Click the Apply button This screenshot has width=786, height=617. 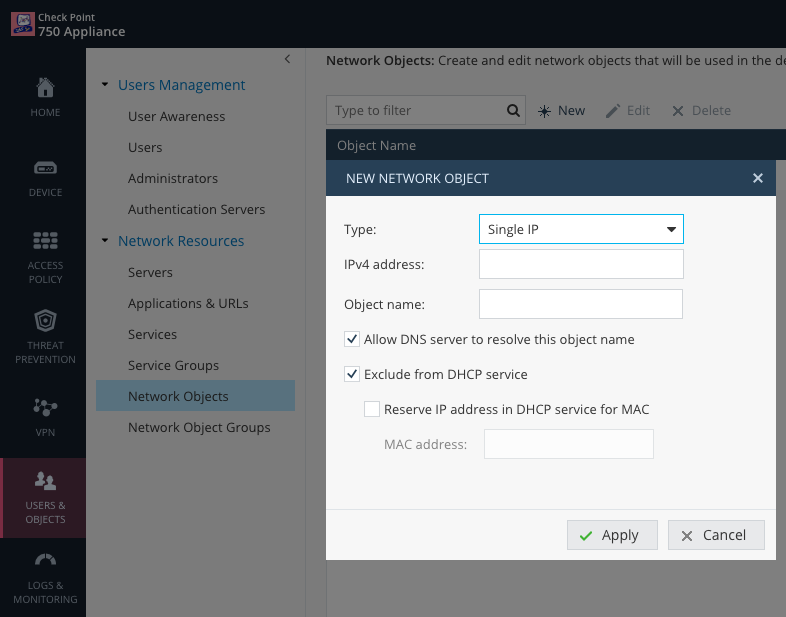[x=612, y=535]
